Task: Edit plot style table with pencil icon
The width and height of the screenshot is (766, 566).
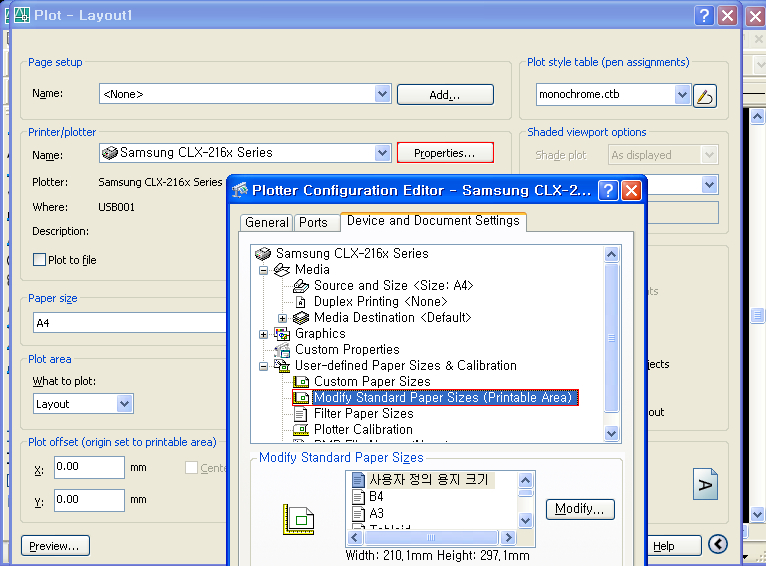Action: [704, 95]
